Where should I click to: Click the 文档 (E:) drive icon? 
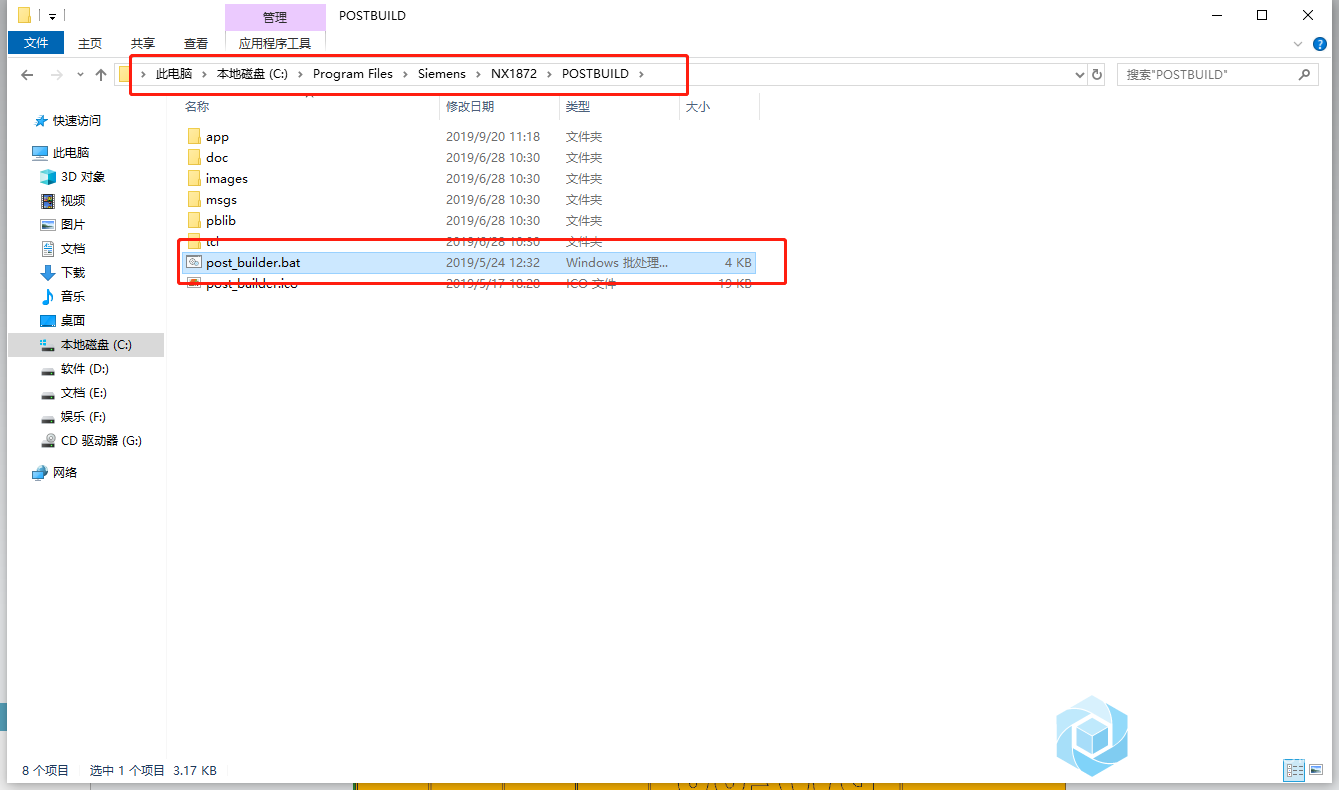pos(48,393)
